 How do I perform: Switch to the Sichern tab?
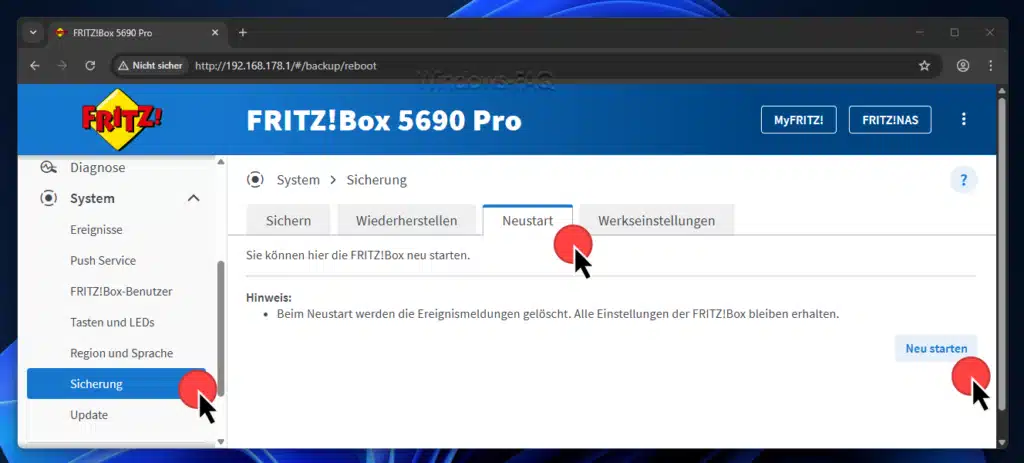[288, 221]
